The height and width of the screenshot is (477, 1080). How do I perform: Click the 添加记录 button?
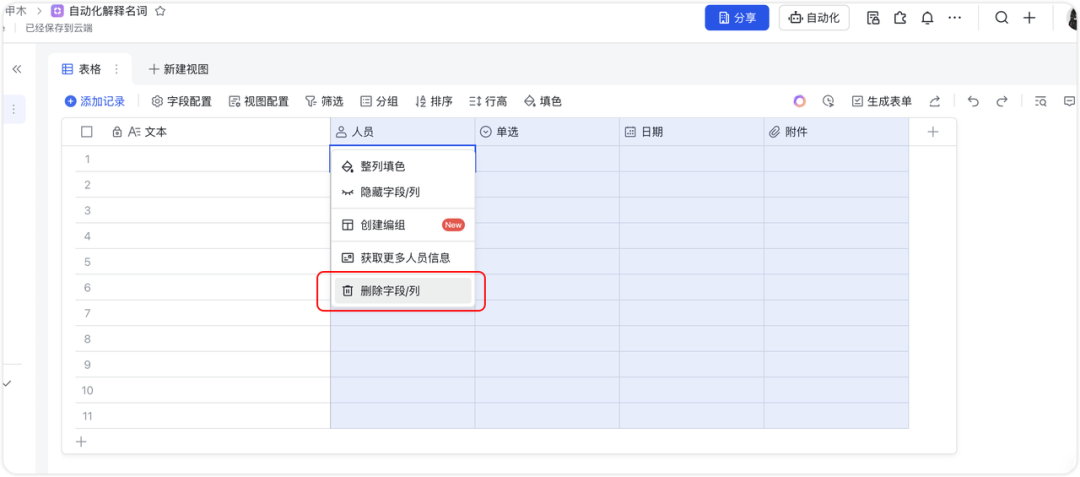pyautogui.click(x=94, y=101)
